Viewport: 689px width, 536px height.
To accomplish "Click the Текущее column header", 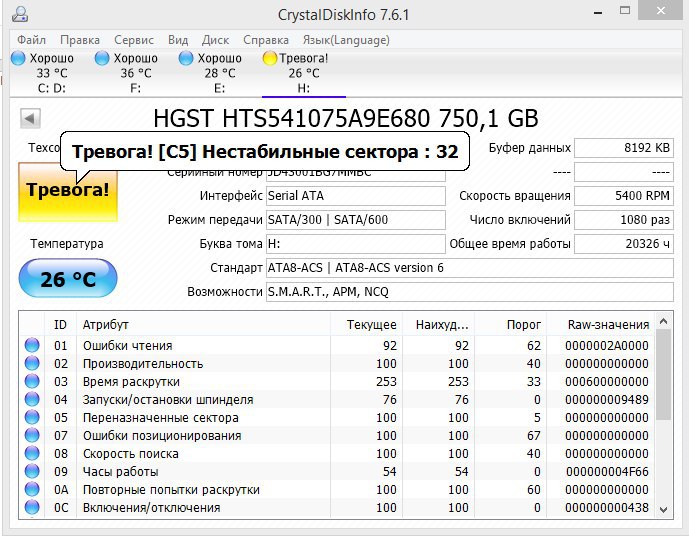I will tap(366, 325).
